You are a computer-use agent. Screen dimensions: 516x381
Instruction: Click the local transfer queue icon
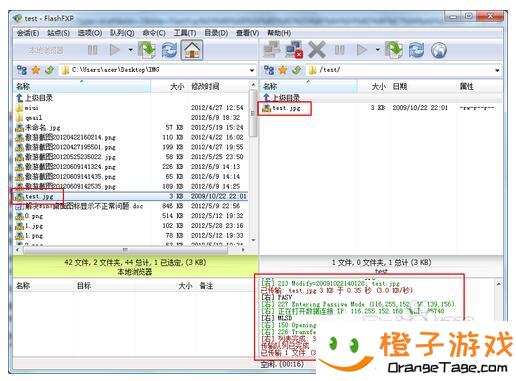coord(147,50)
